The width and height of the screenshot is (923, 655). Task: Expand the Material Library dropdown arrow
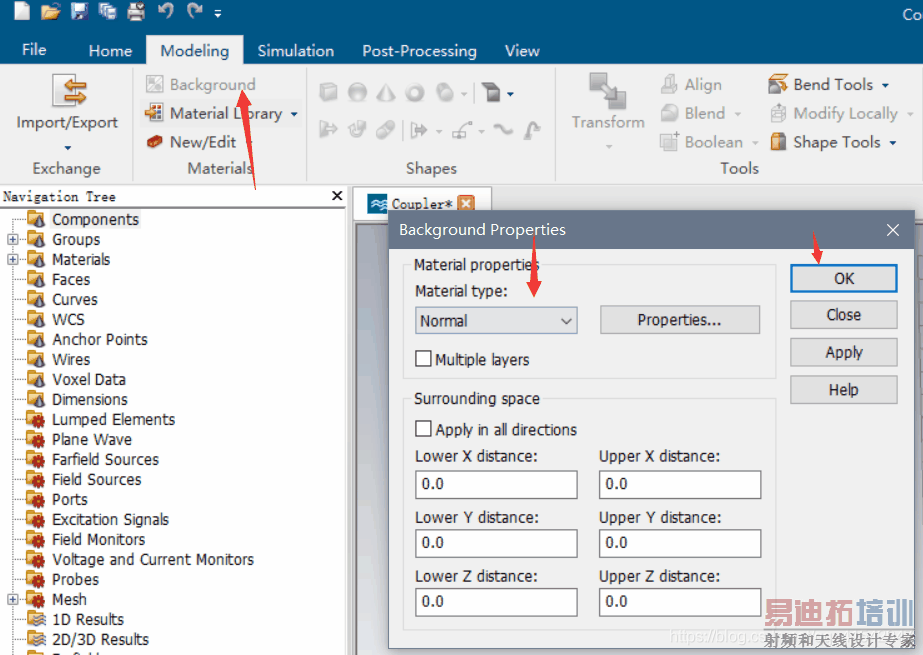tap(294, 114)
